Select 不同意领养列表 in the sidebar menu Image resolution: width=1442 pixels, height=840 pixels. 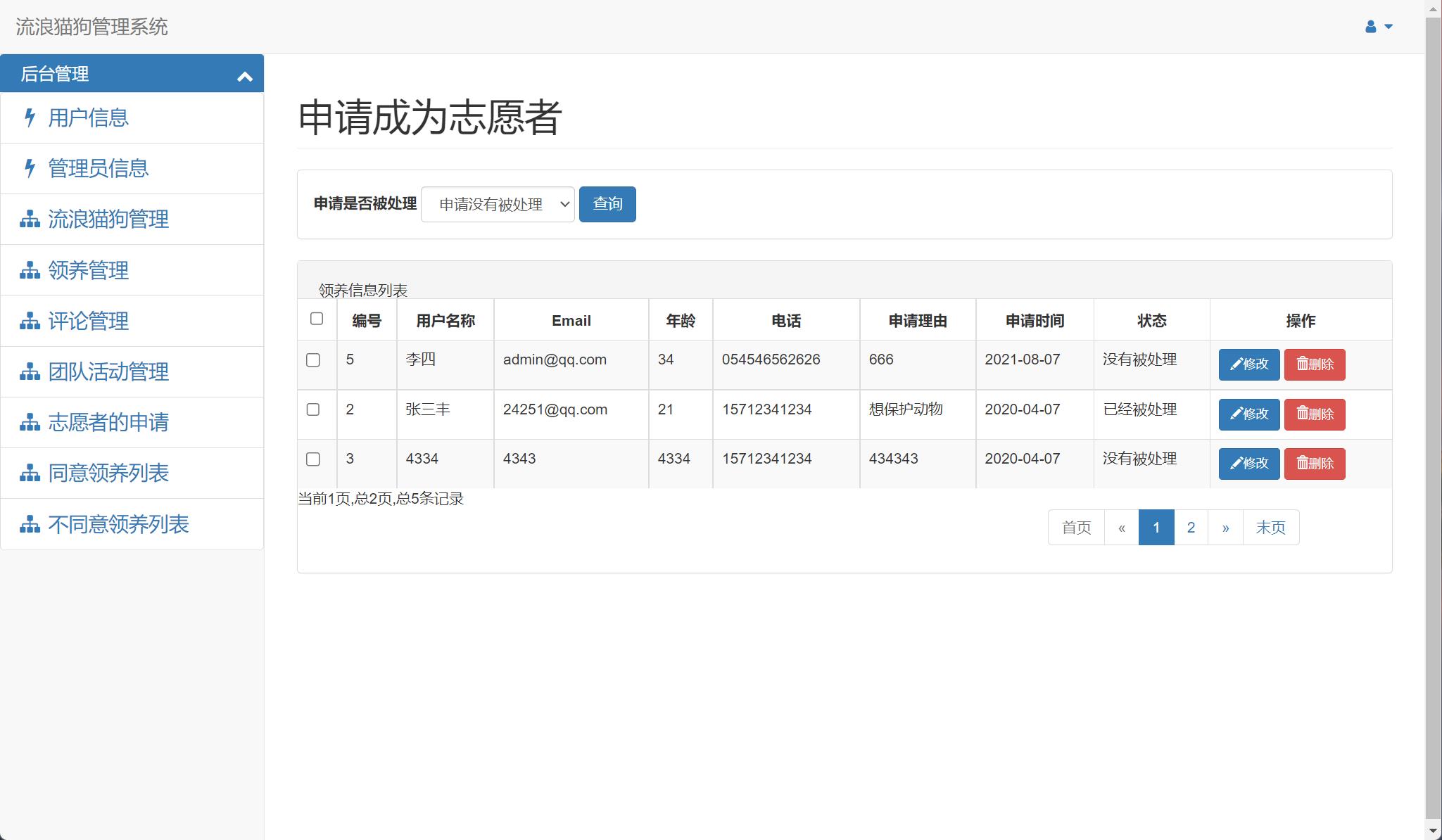[118, 524]
